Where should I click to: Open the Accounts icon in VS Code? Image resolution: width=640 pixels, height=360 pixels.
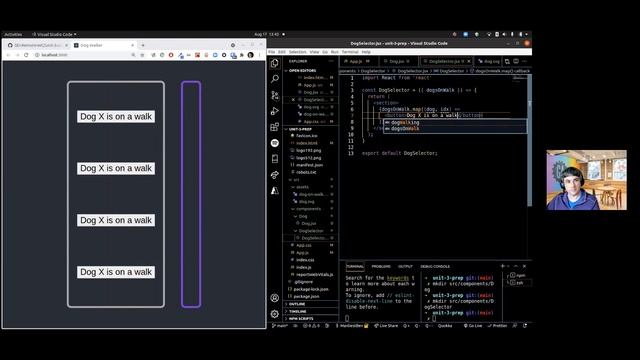[x=275, y=298]
